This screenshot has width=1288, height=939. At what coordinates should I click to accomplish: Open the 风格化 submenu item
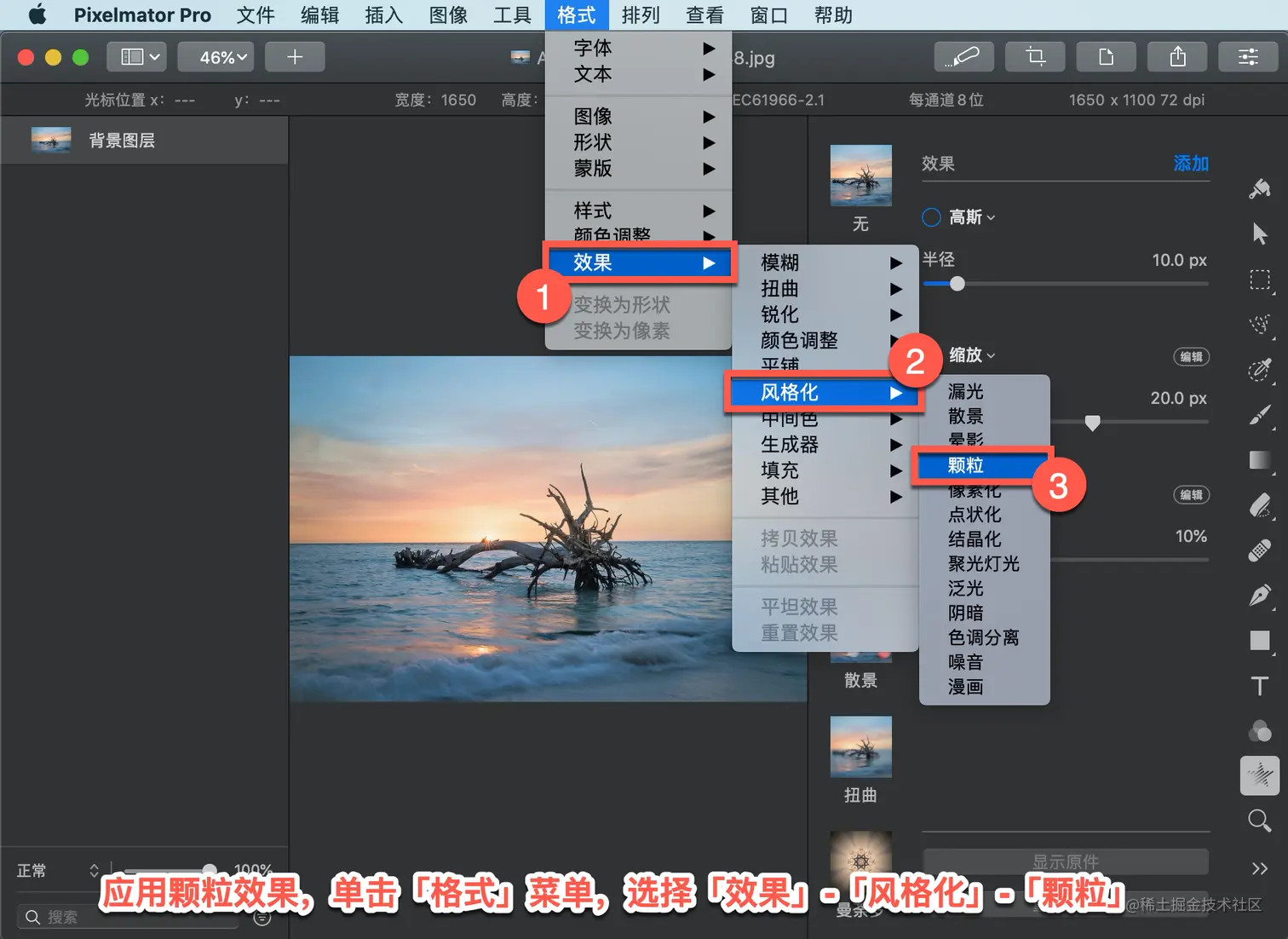point(824,393)
